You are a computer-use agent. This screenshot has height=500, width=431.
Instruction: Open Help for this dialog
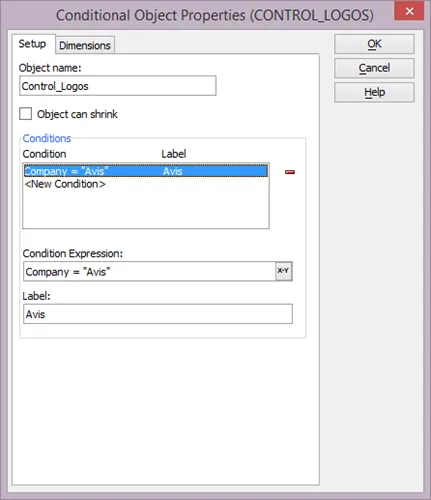coord(374,92)
